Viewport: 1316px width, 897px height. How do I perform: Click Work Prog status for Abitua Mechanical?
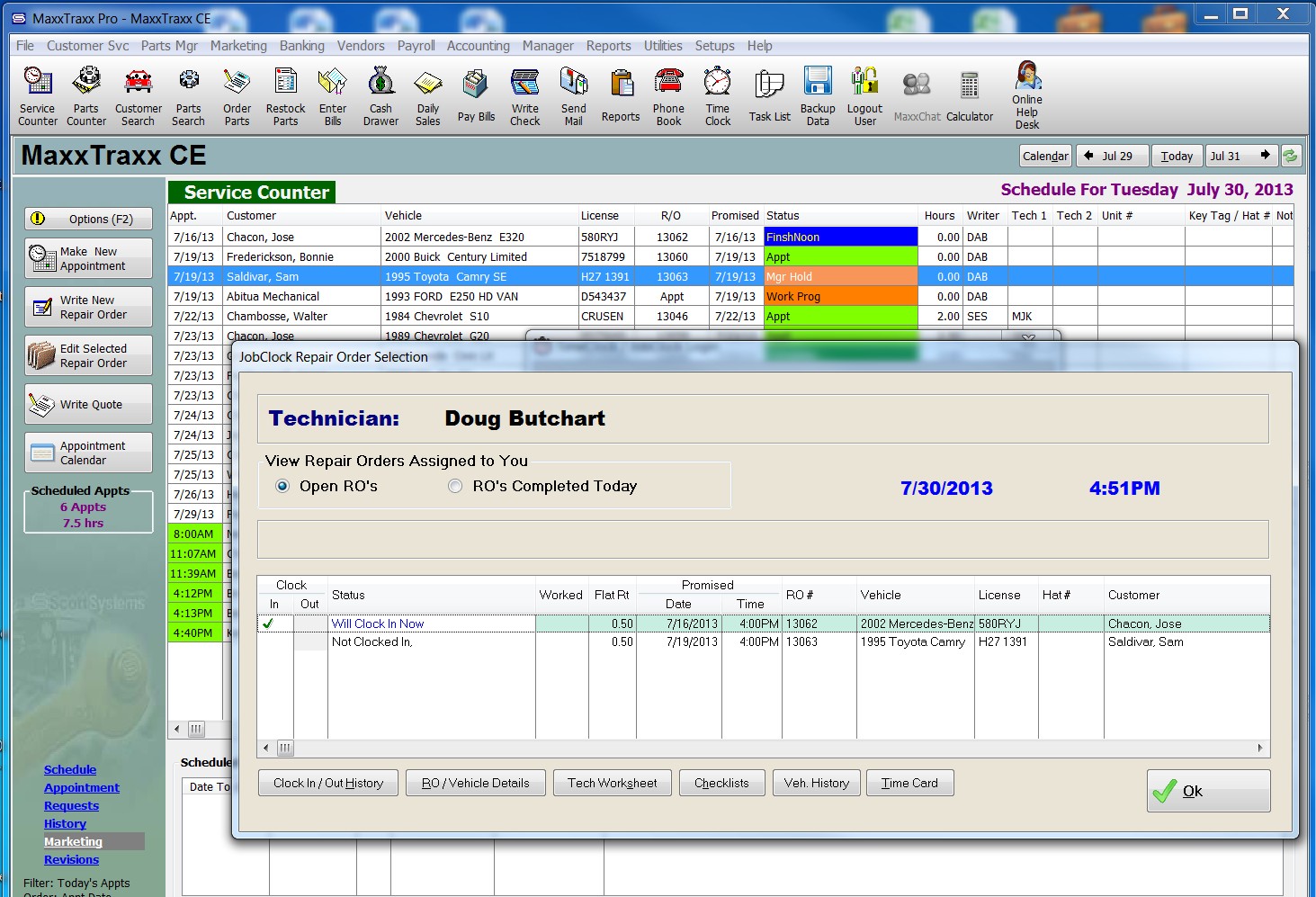840,296
